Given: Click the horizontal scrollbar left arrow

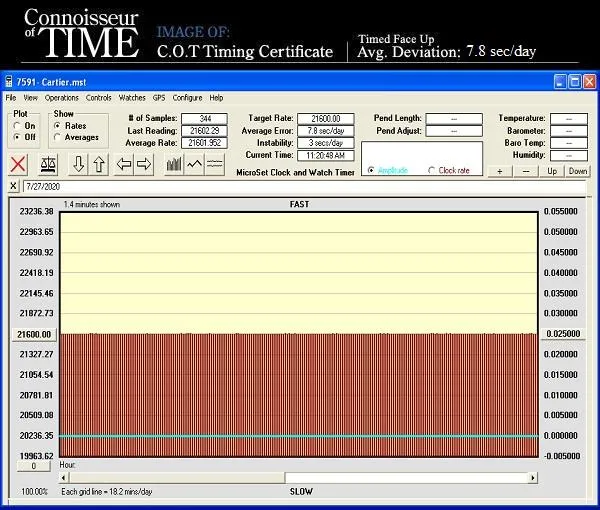Looking at the screenshot, I should [64, 477].
